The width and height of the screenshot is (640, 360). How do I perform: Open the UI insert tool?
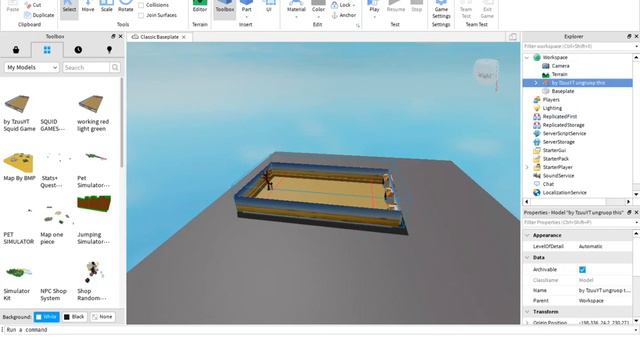[269, 8]
